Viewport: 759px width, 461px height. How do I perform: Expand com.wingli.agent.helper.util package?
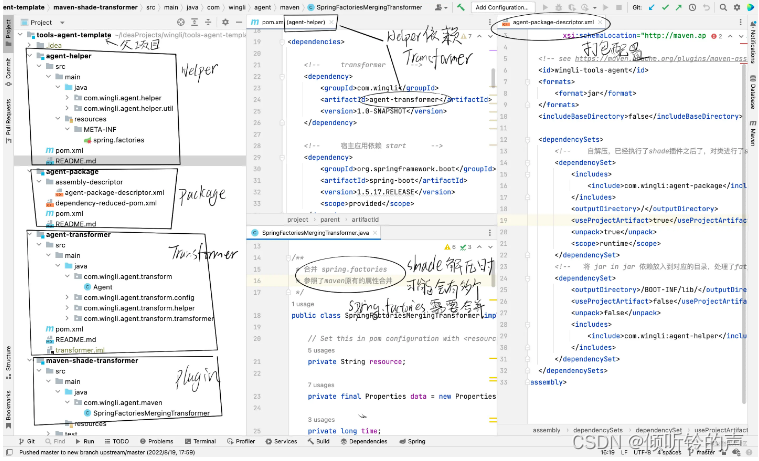67,108
